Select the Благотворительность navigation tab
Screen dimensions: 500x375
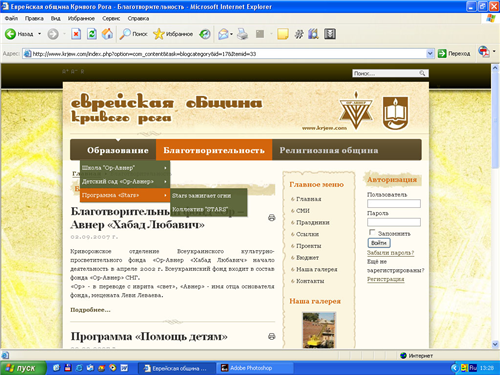tap(214, 150)
